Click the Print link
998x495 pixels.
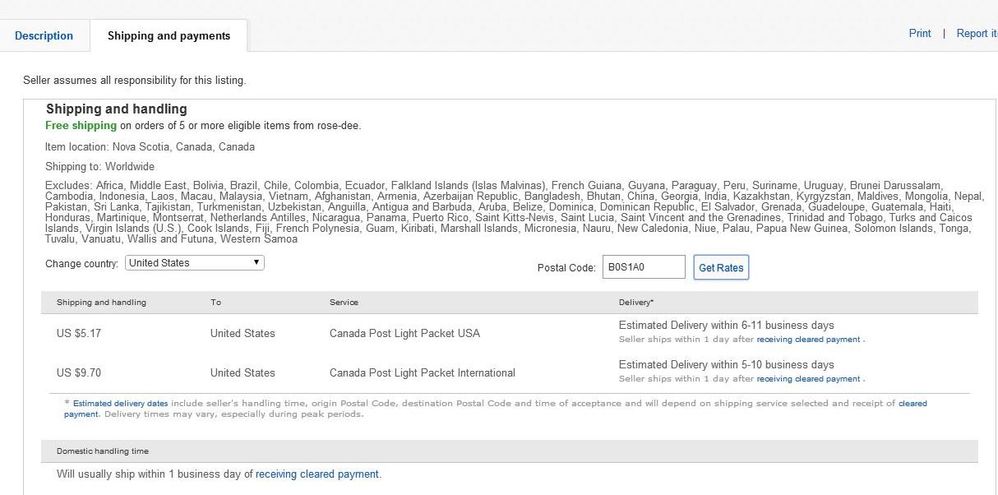tap(919, 34)
